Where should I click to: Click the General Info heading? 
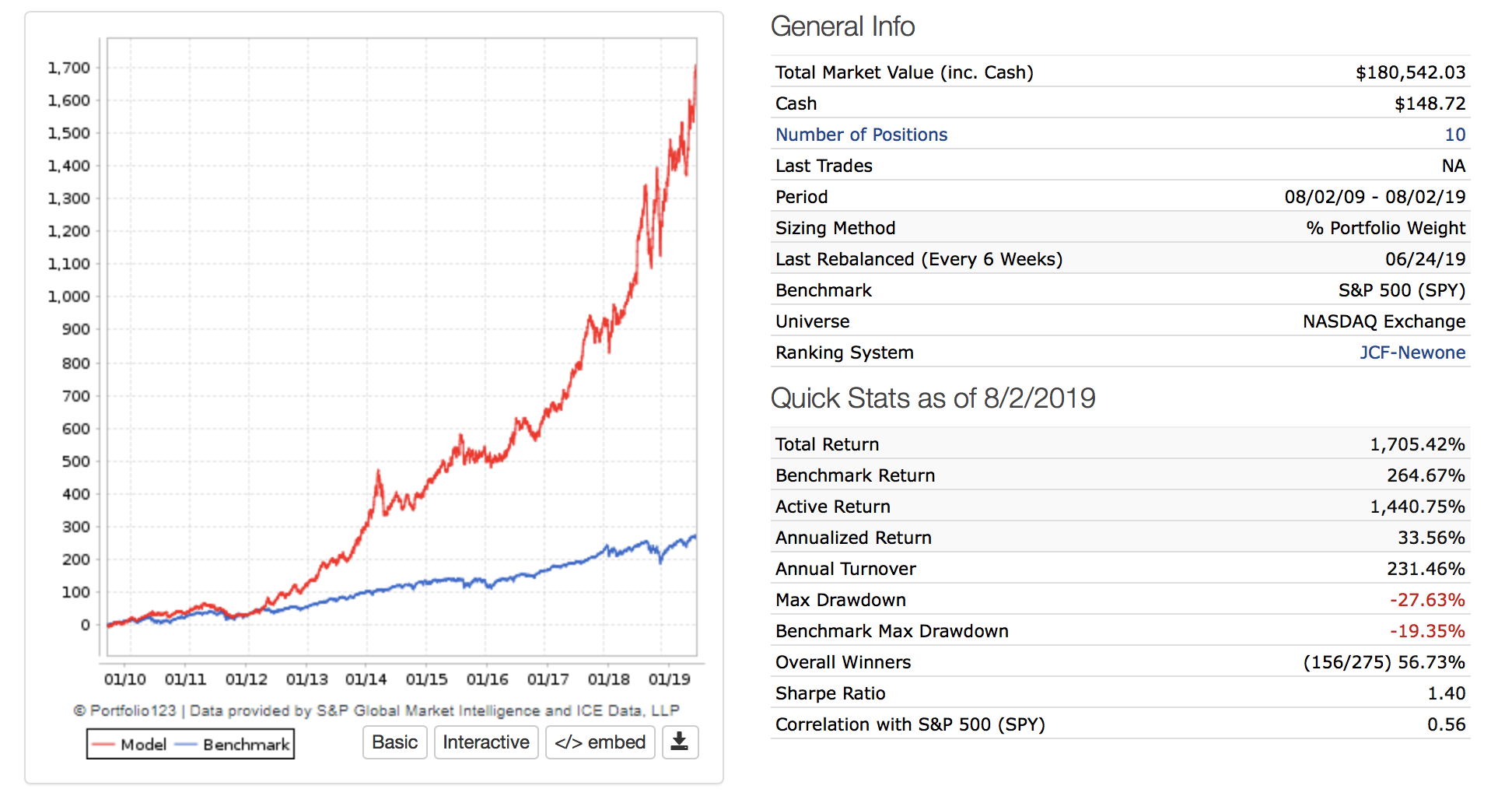pyautogui.click(x=842, y=27)
